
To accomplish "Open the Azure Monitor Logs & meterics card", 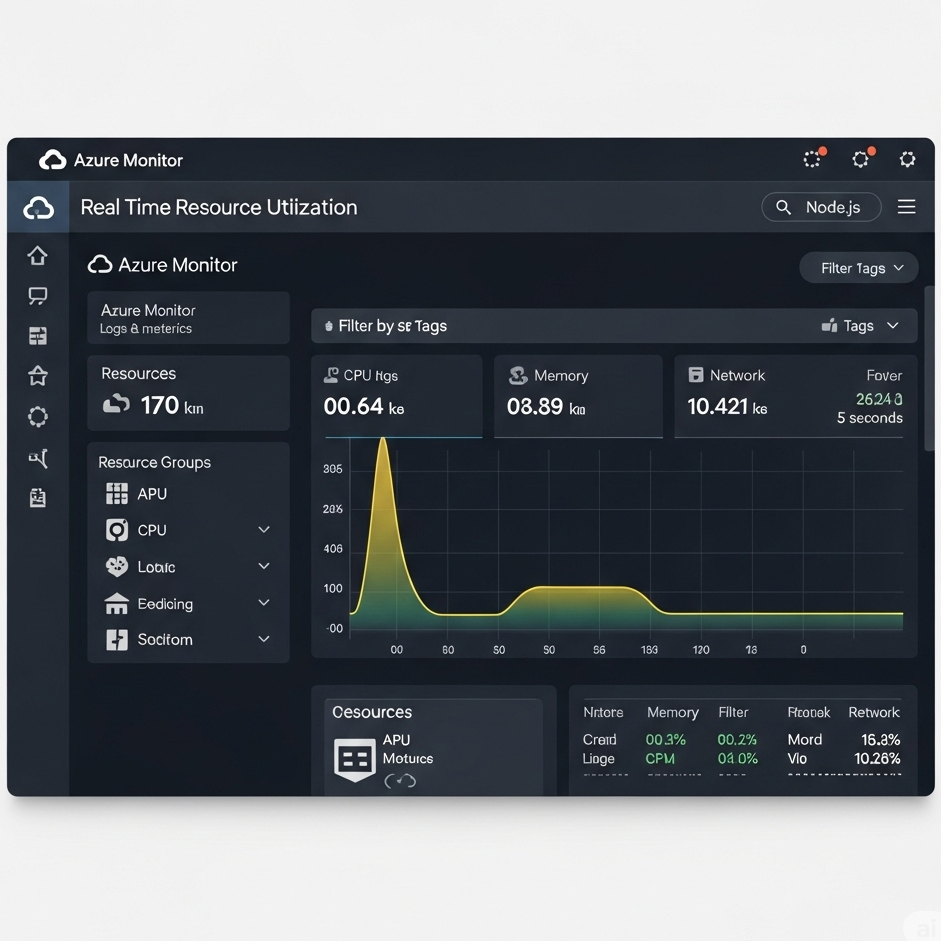I will pyautogui.click(x=188, y=318).
